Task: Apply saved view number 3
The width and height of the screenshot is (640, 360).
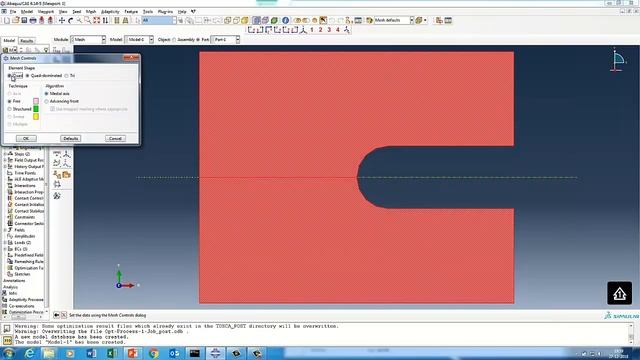Action: [x=329, y=30]
